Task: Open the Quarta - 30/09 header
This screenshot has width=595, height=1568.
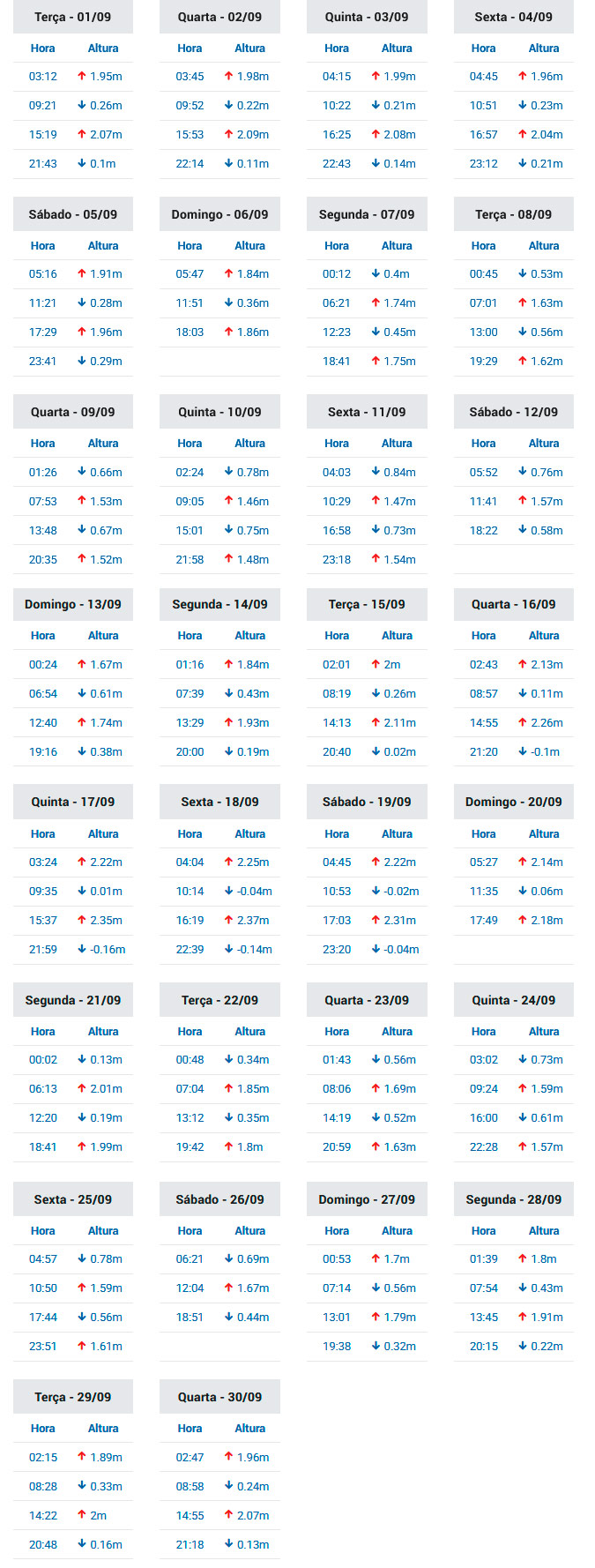Action: (219, 1397)
